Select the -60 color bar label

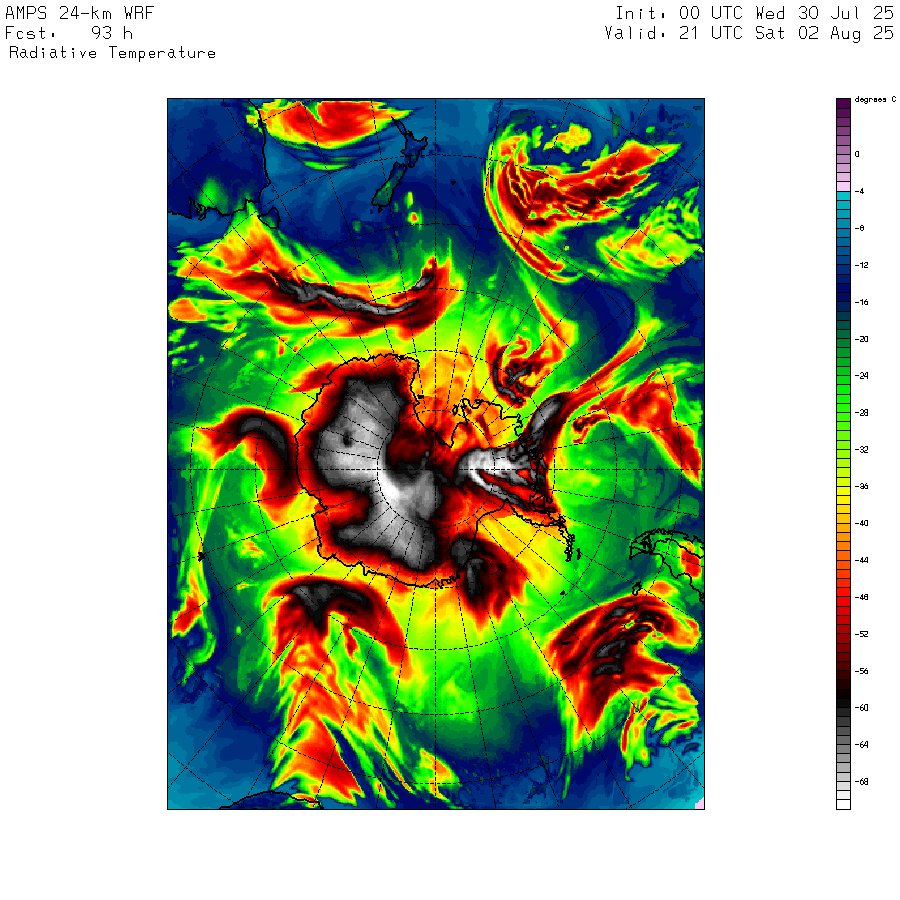[862, 708]
